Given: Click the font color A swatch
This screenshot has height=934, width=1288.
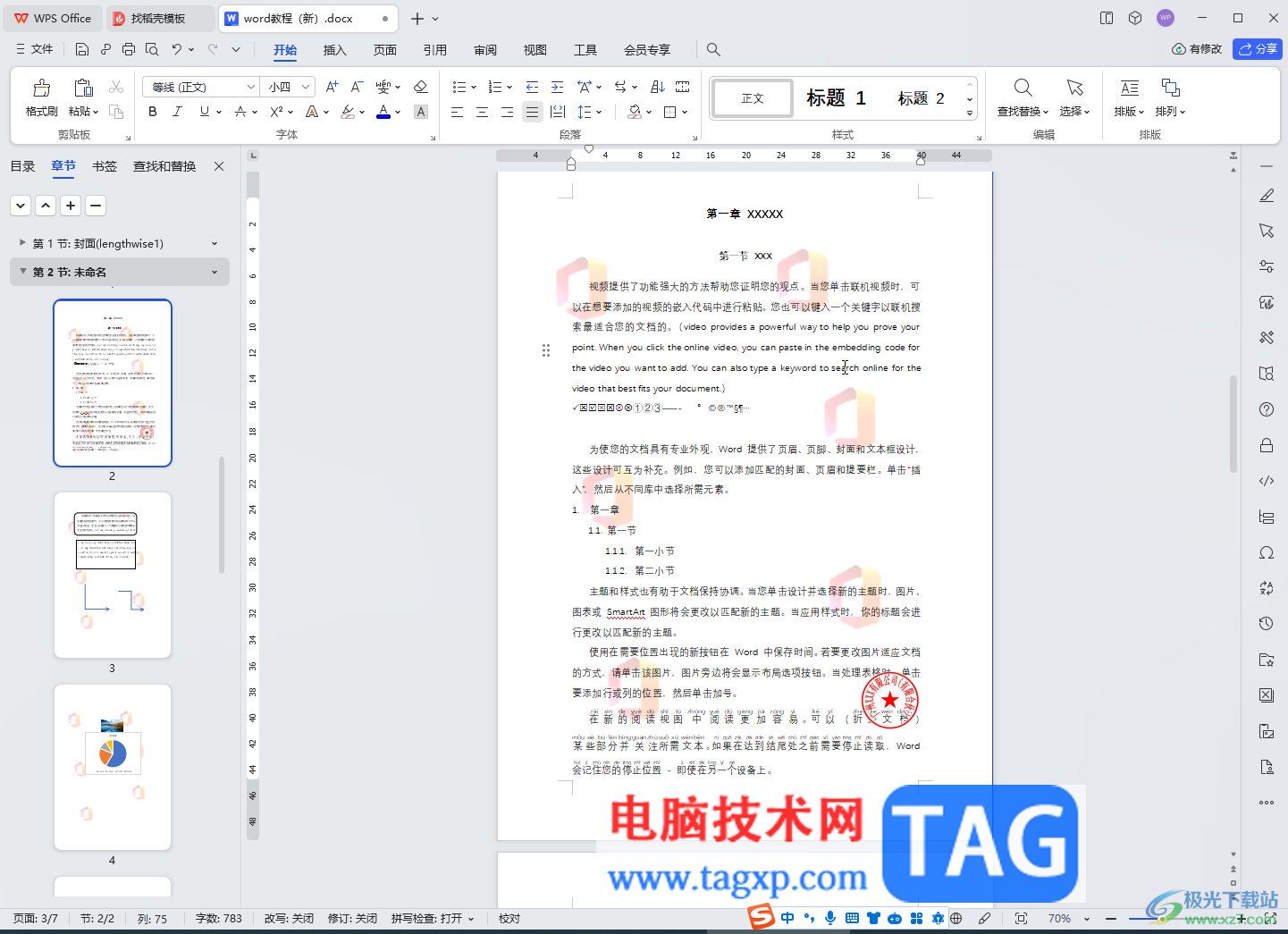Looking at the screenshot, I should [383, 112].
